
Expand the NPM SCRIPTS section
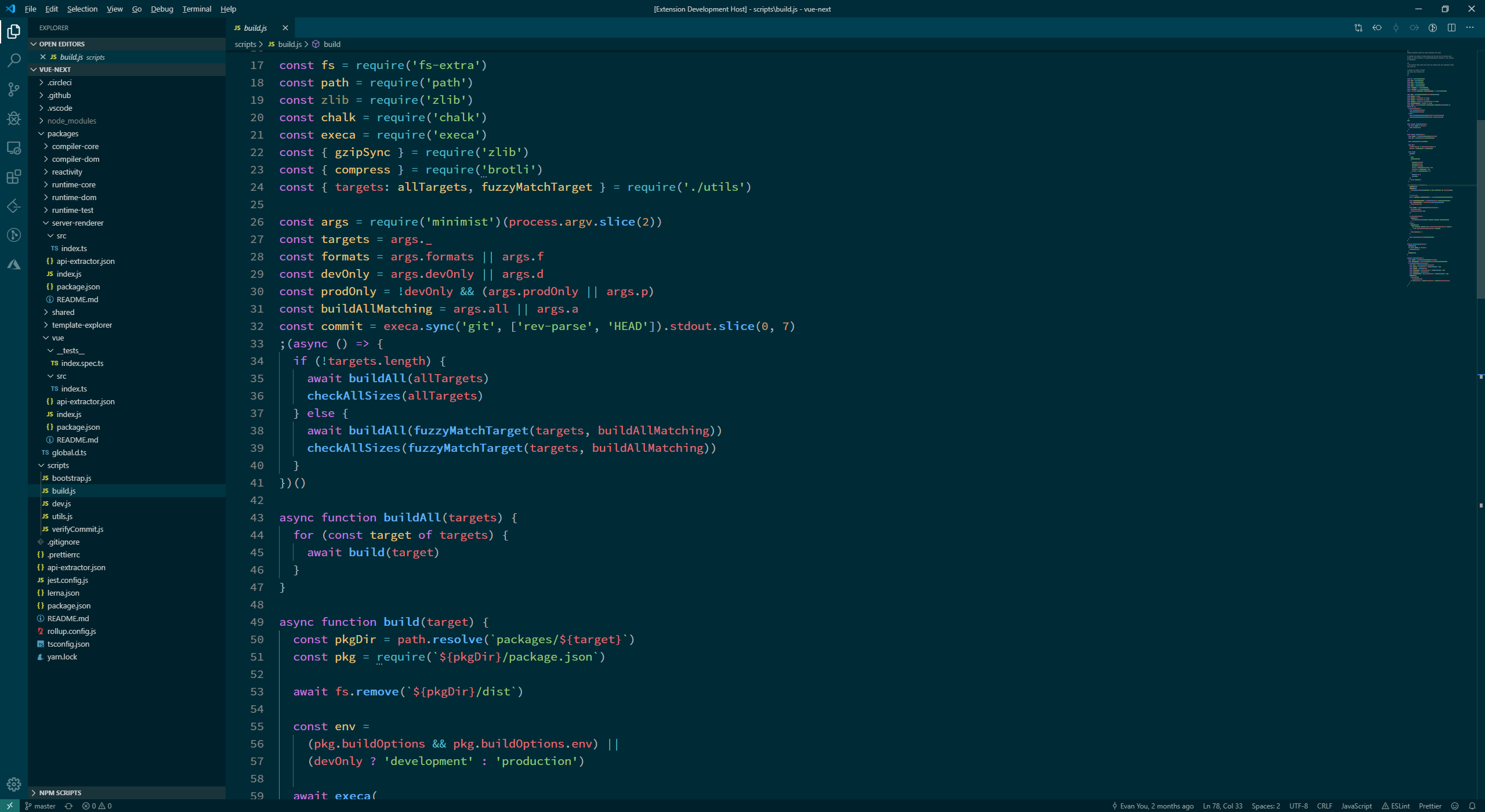[x=60, y=792]
